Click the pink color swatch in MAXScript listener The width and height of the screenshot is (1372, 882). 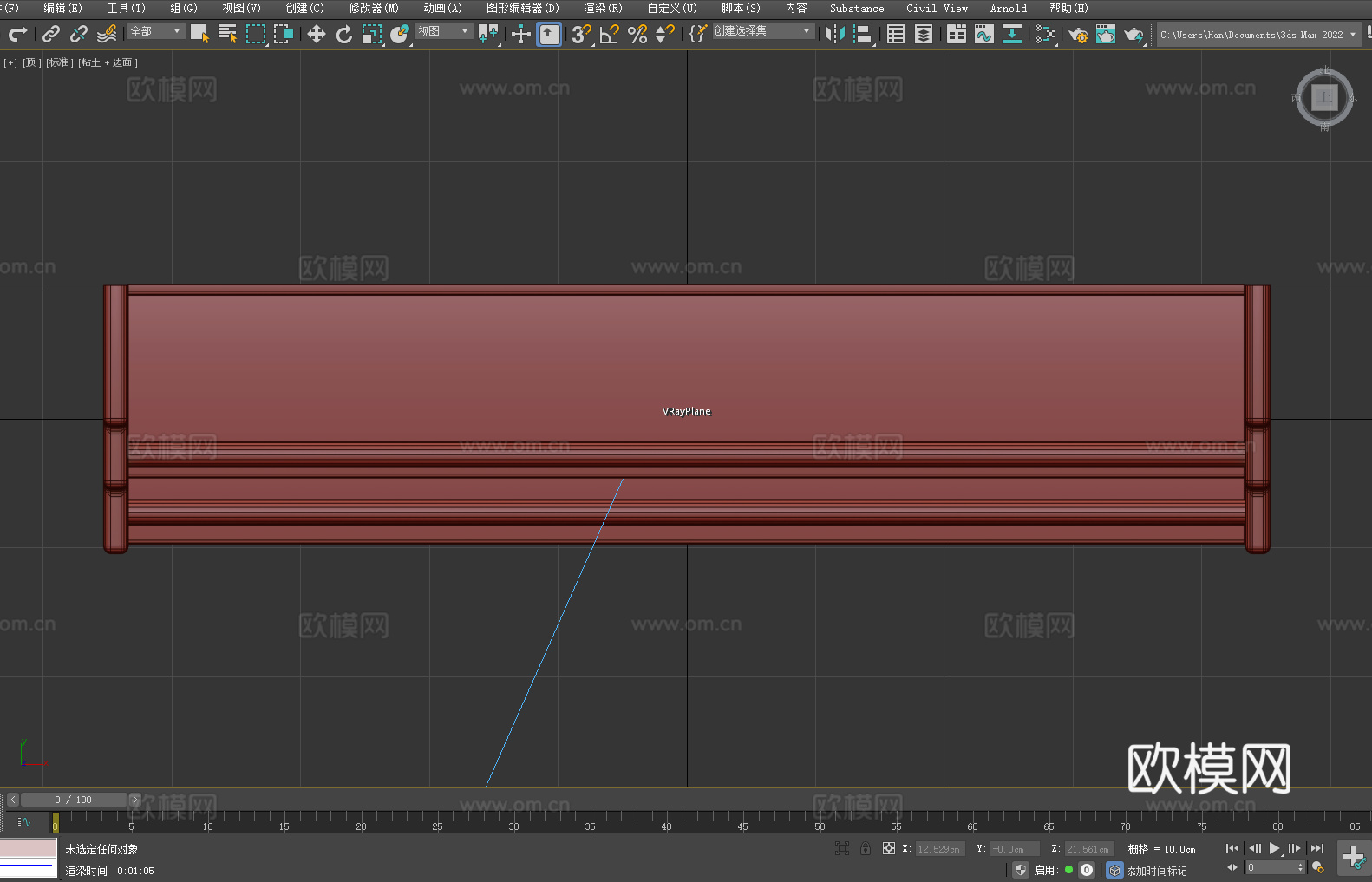coord(29,848)
